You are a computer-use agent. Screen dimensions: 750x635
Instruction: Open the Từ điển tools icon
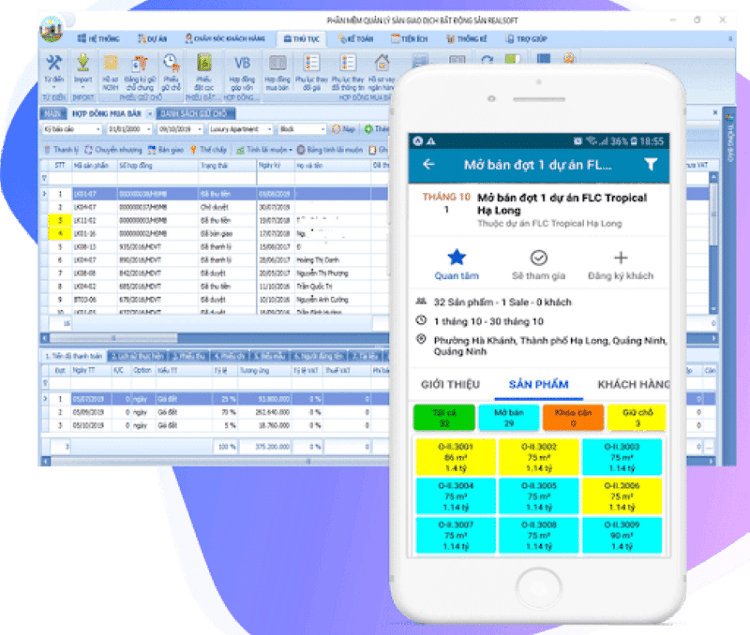[x=54, y=63]
